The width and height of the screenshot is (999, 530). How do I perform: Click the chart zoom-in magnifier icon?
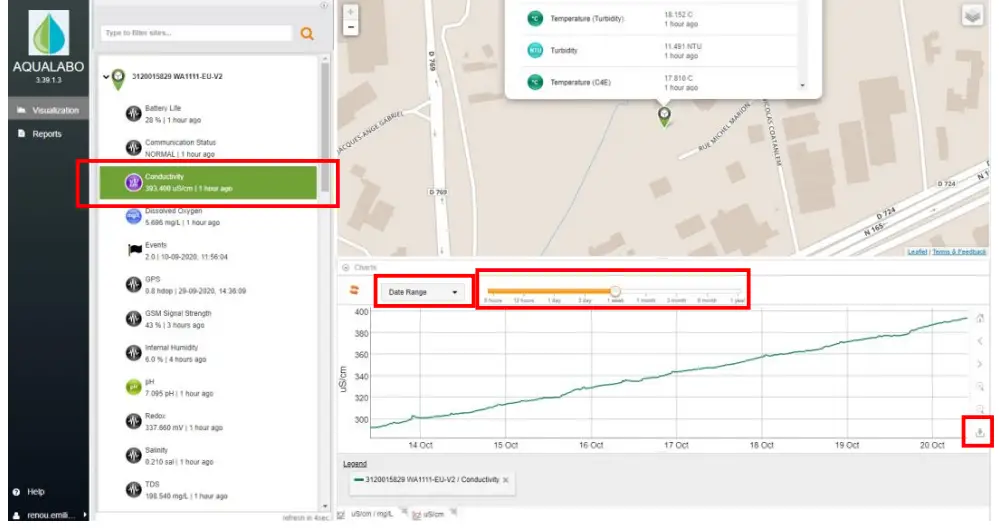pos(980,387)
